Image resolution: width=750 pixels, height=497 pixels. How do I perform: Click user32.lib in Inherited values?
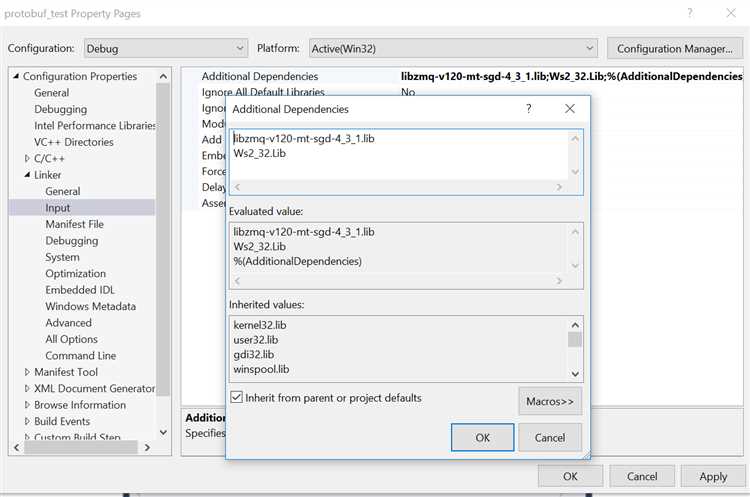255,340
